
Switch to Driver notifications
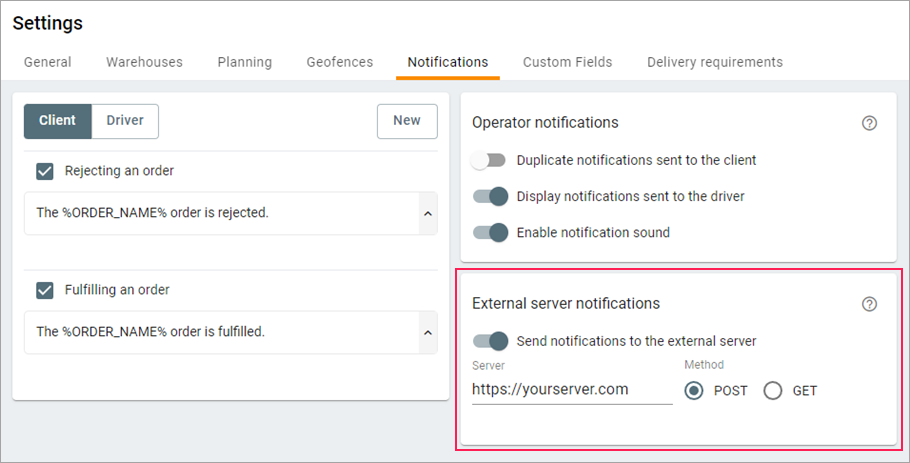tap(125, 120)
